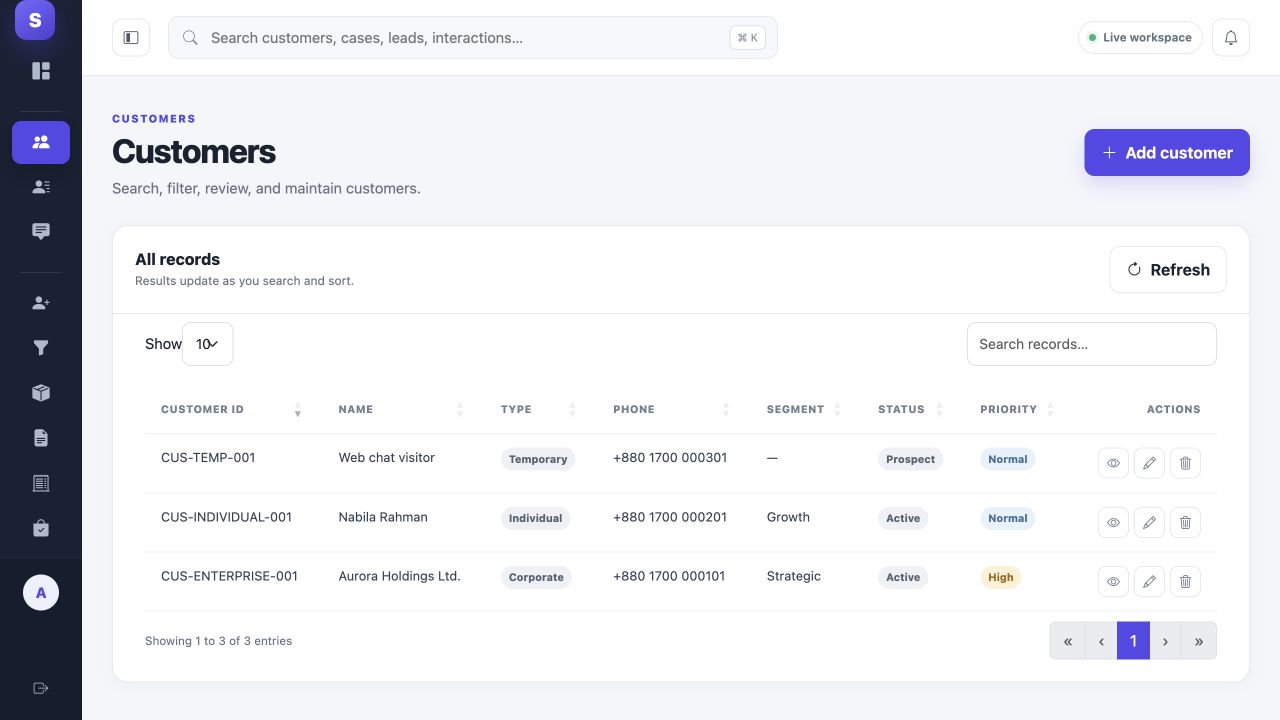
Task: Open the Show entries count dropdown
Action: (208, 344)
